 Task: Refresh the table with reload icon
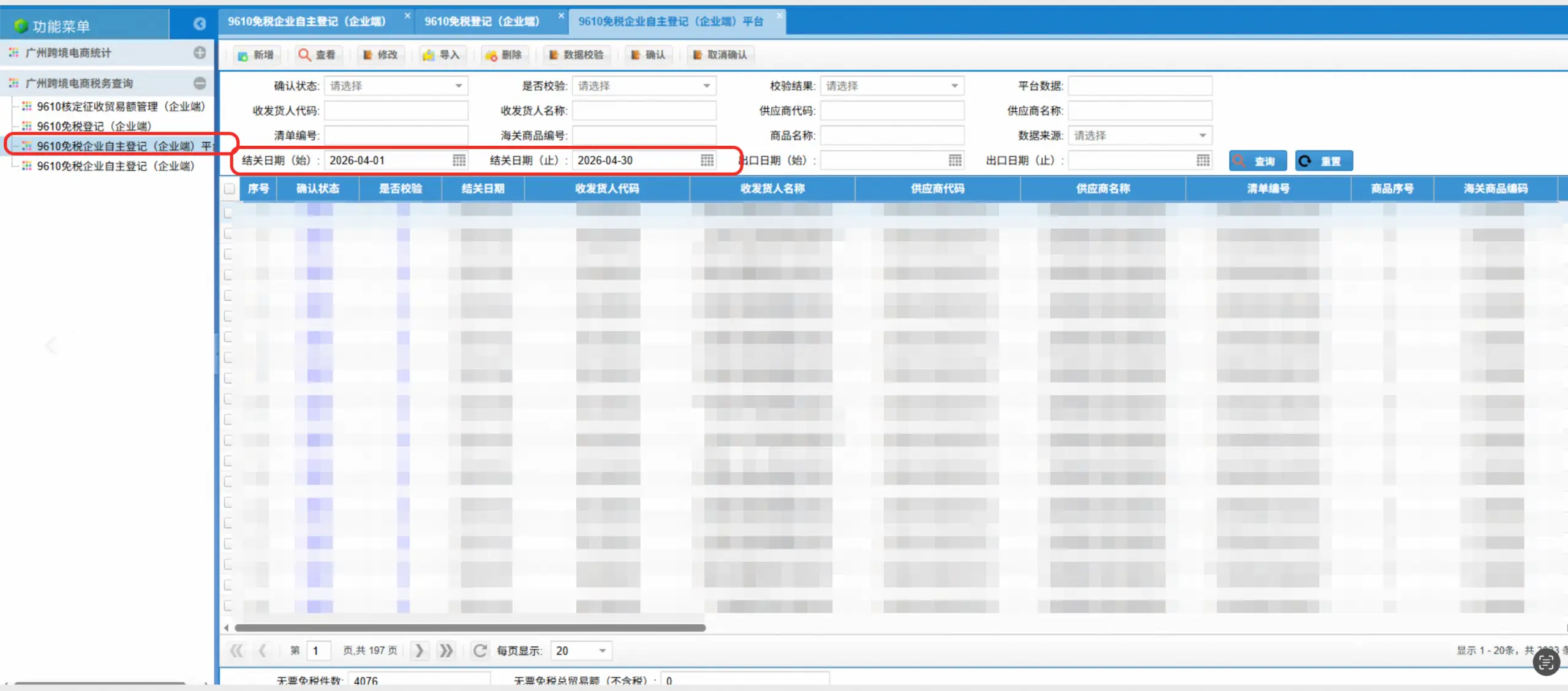click(480, 651)
